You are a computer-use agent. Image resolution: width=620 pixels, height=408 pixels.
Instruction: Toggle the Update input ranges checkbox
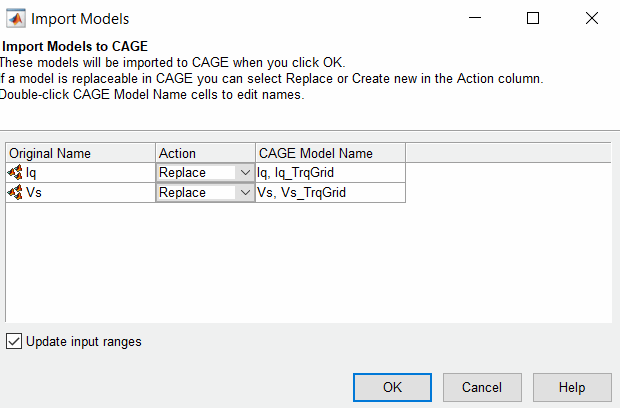[14, 341]
